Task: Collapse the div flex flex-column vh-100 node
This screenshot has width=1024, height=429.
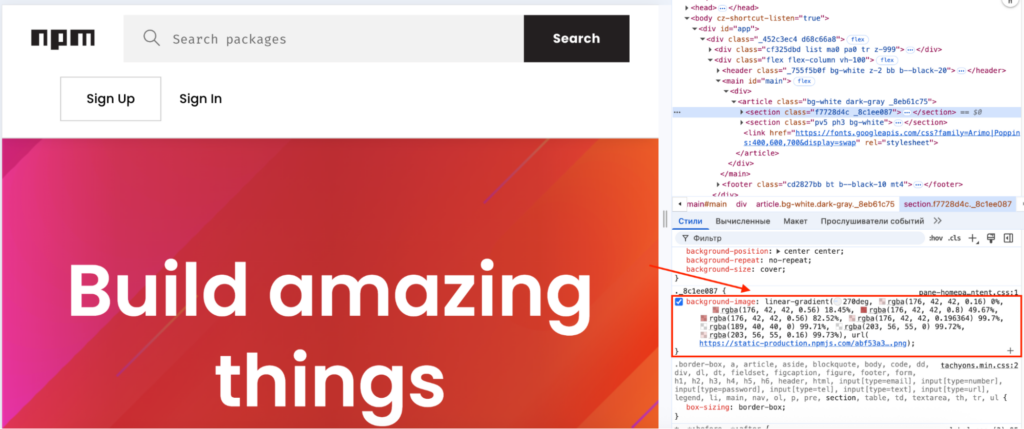Action: tap(711, 60)
